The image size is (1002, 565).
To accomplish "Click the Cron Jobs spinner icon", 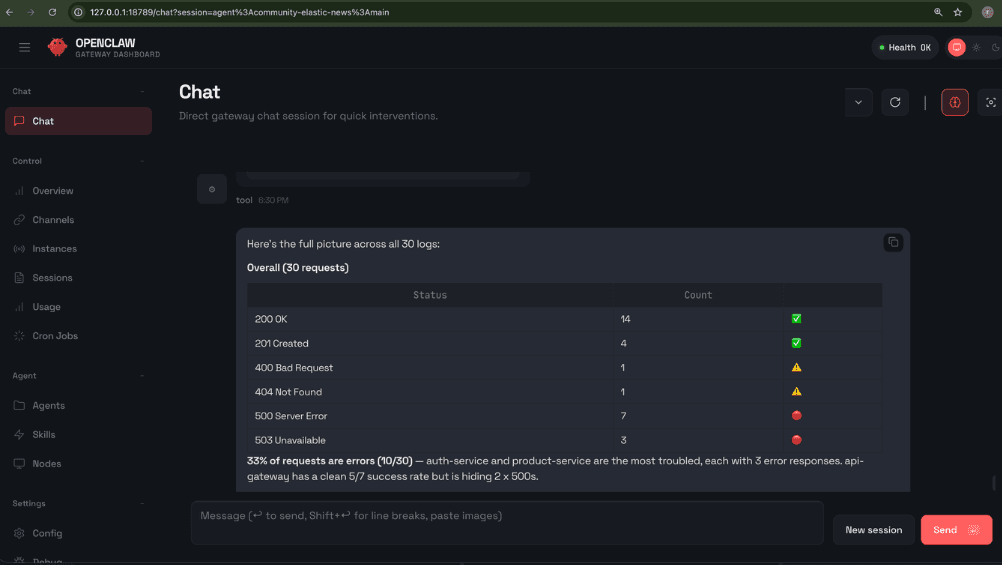I will point(19,336).
